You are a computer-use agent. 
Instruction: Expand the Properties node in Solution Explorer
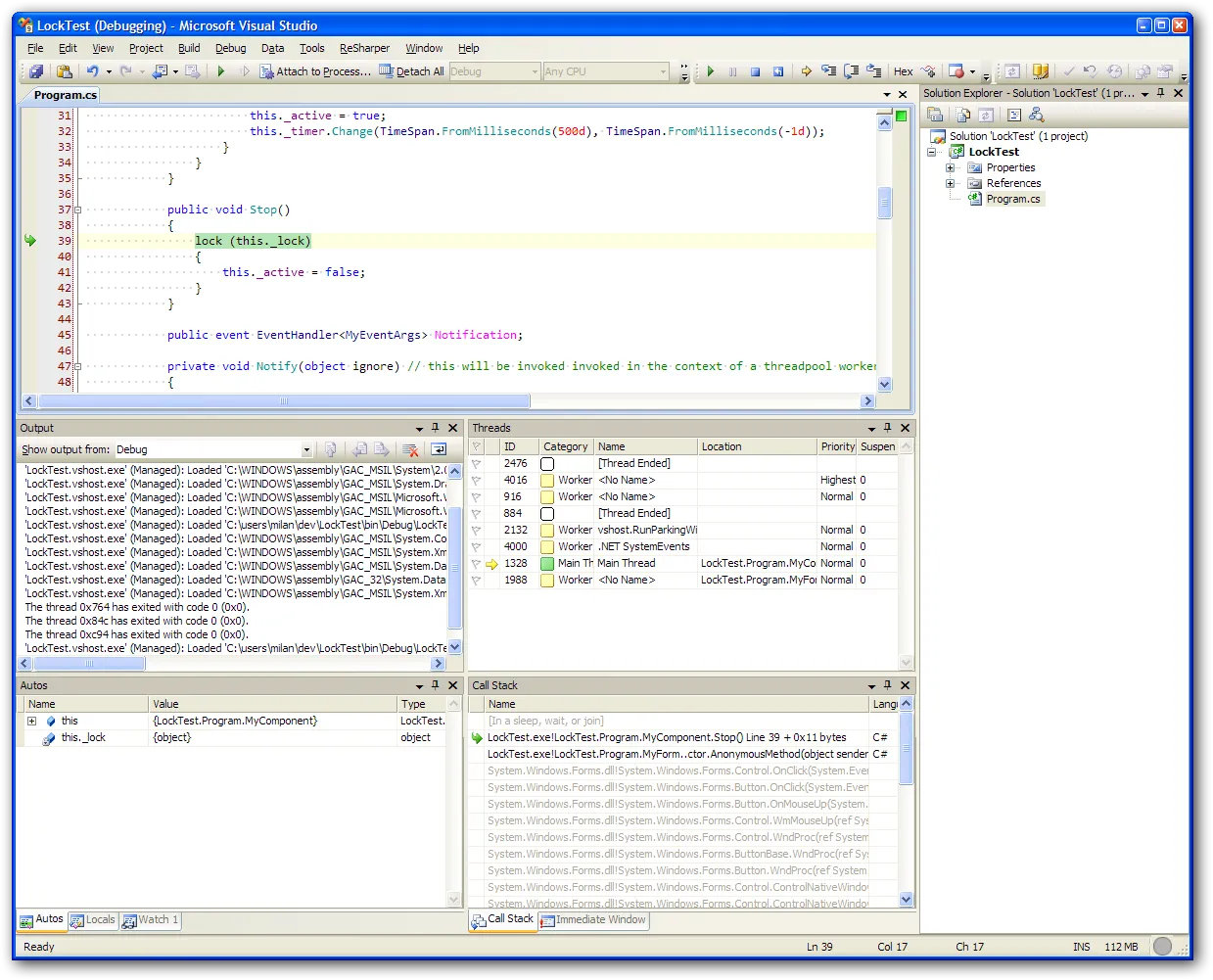[950, 167]
